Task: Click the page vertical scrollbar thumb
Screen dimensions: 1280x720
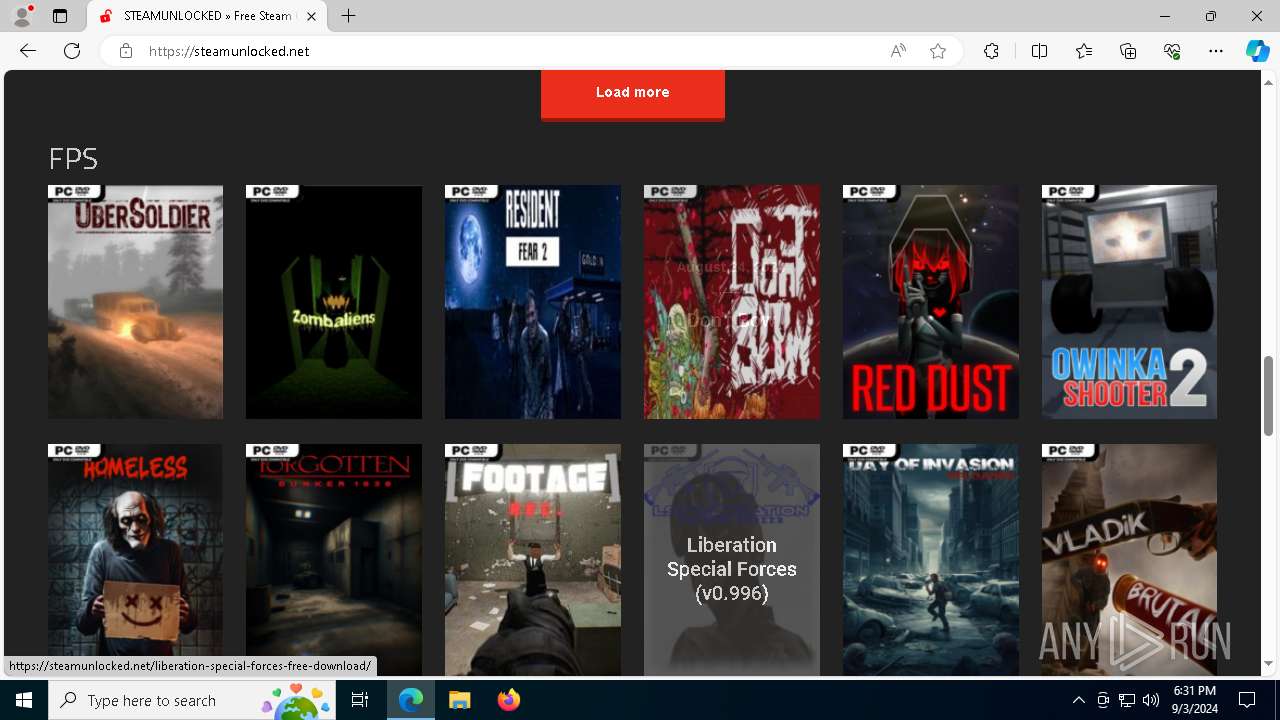Action: [x=1269, y=395]
